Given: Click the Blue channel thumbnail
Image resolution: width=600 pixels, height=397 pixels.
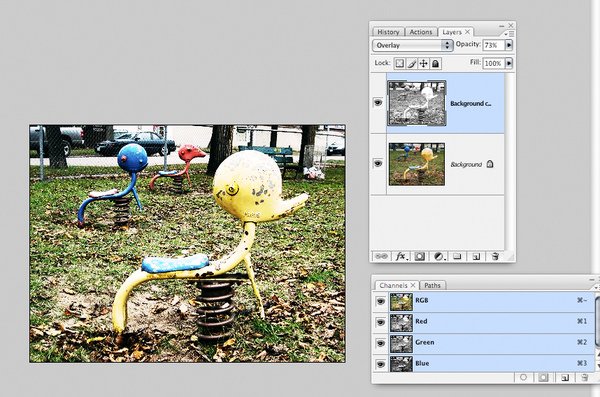Looking at the screenshot, I should (x=401, y=364).
